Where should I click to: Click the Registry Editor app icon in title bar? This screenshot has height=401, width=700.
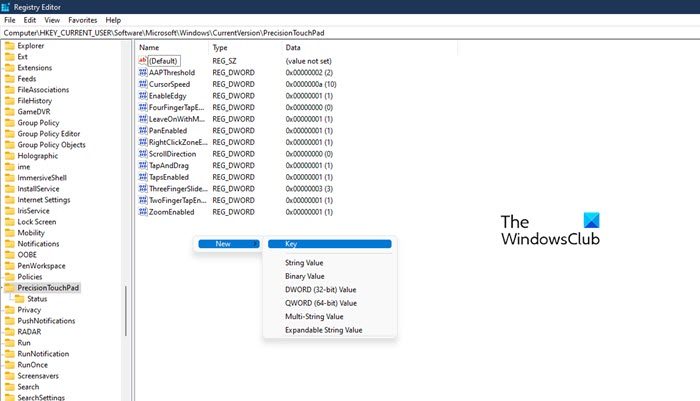click(5, 7)
